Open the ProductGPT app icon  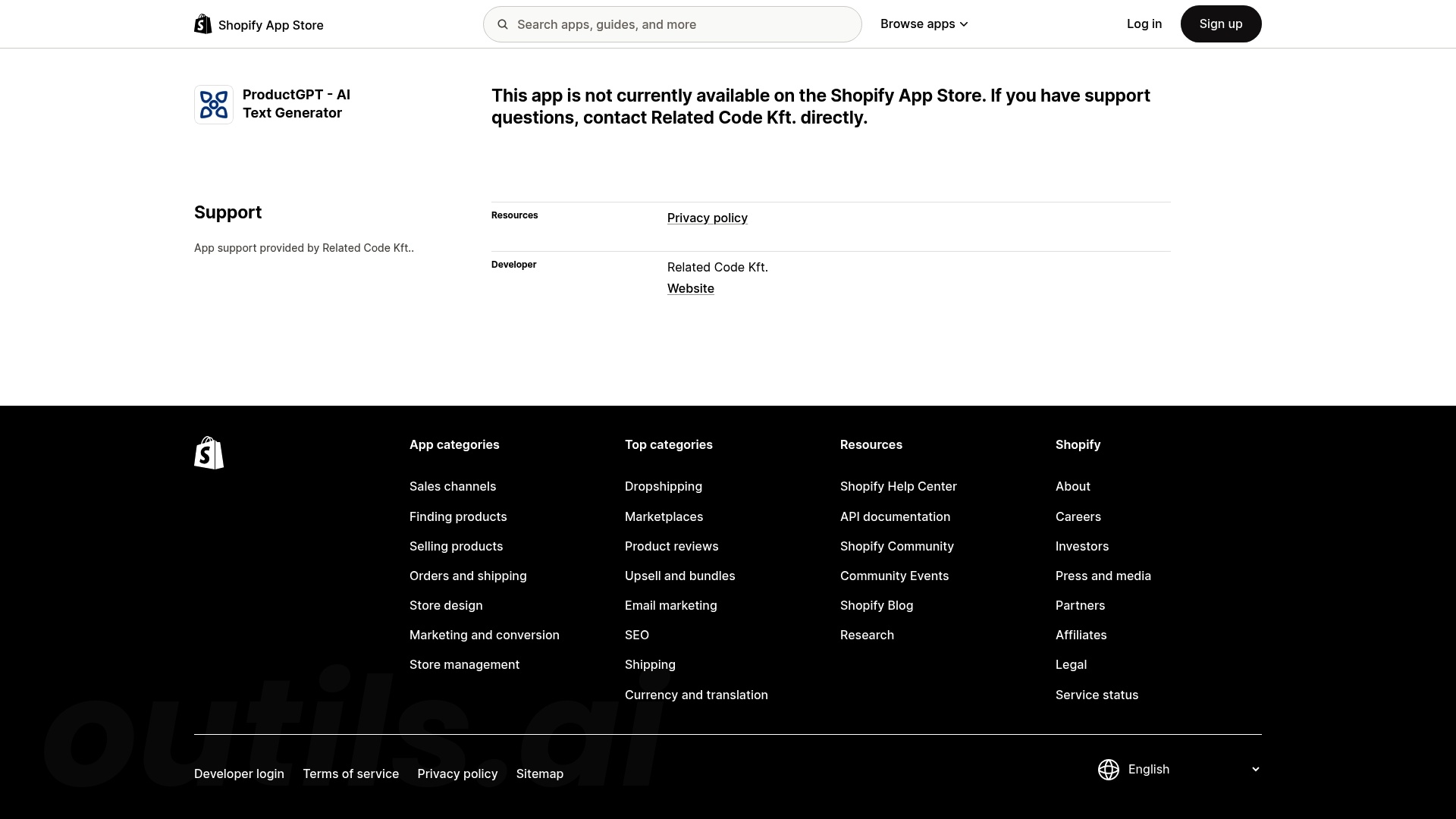(x=214, y=105)
